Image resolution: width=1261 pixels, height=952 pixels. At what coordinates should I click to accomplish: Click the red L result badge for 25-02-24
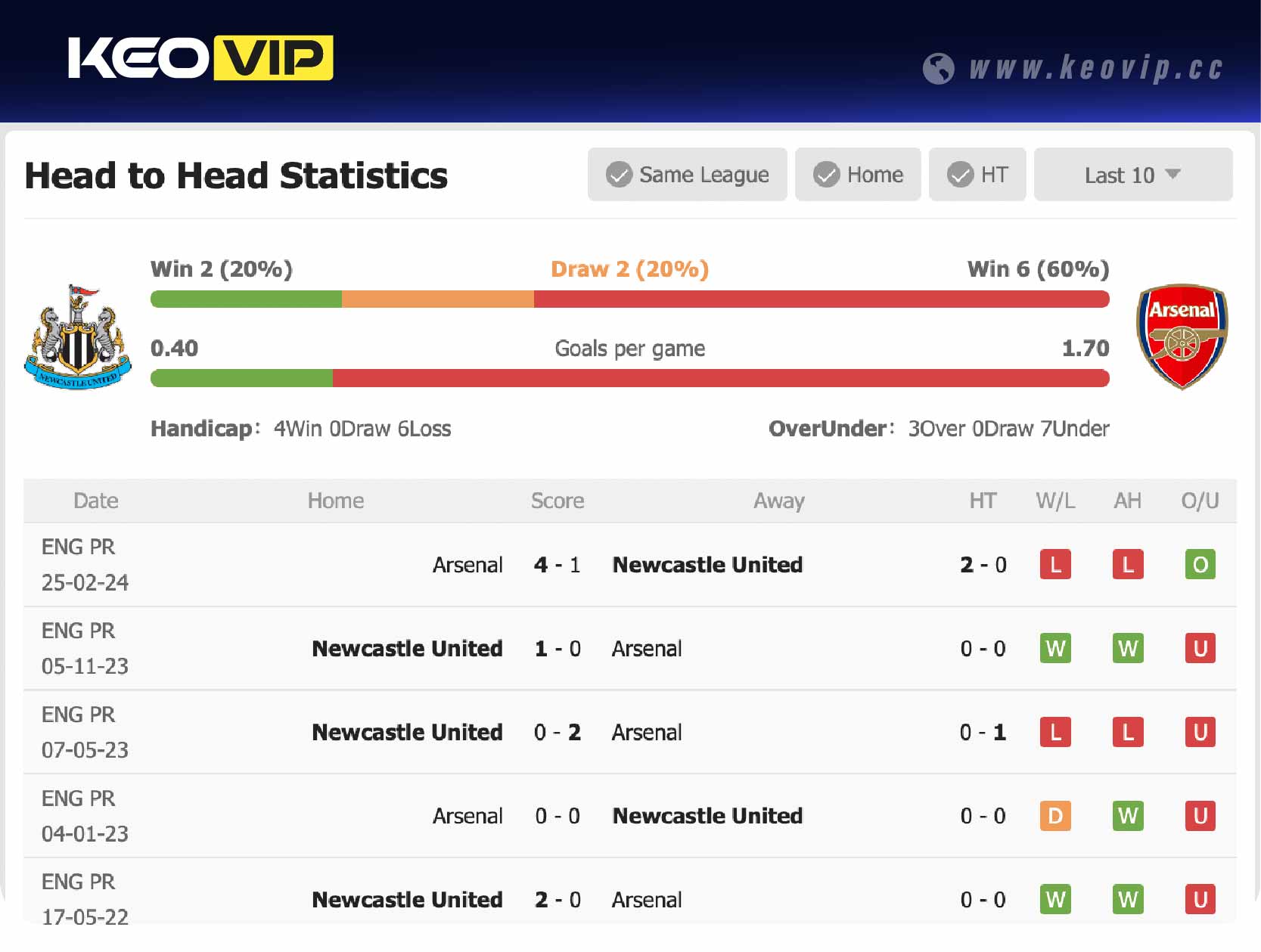(1055, 564)
